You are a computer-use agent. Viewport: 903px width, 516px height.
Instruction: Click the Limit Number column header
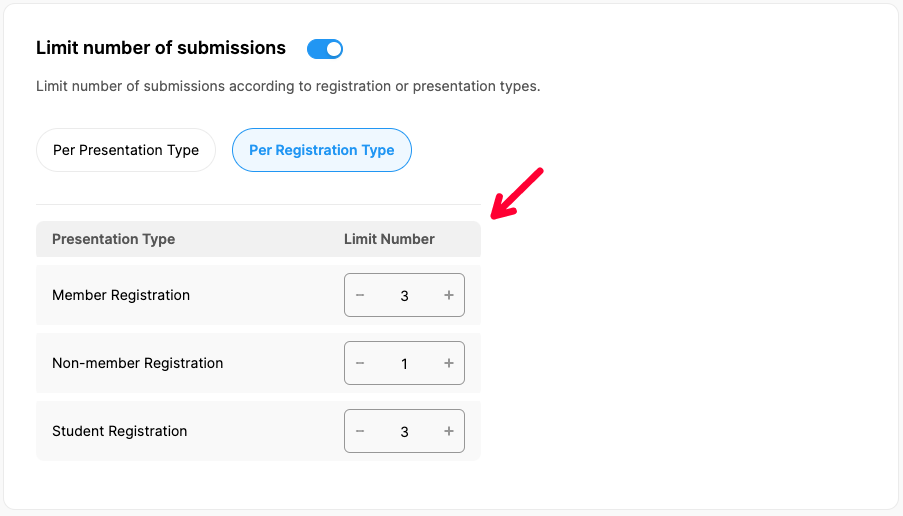point(389,239)
